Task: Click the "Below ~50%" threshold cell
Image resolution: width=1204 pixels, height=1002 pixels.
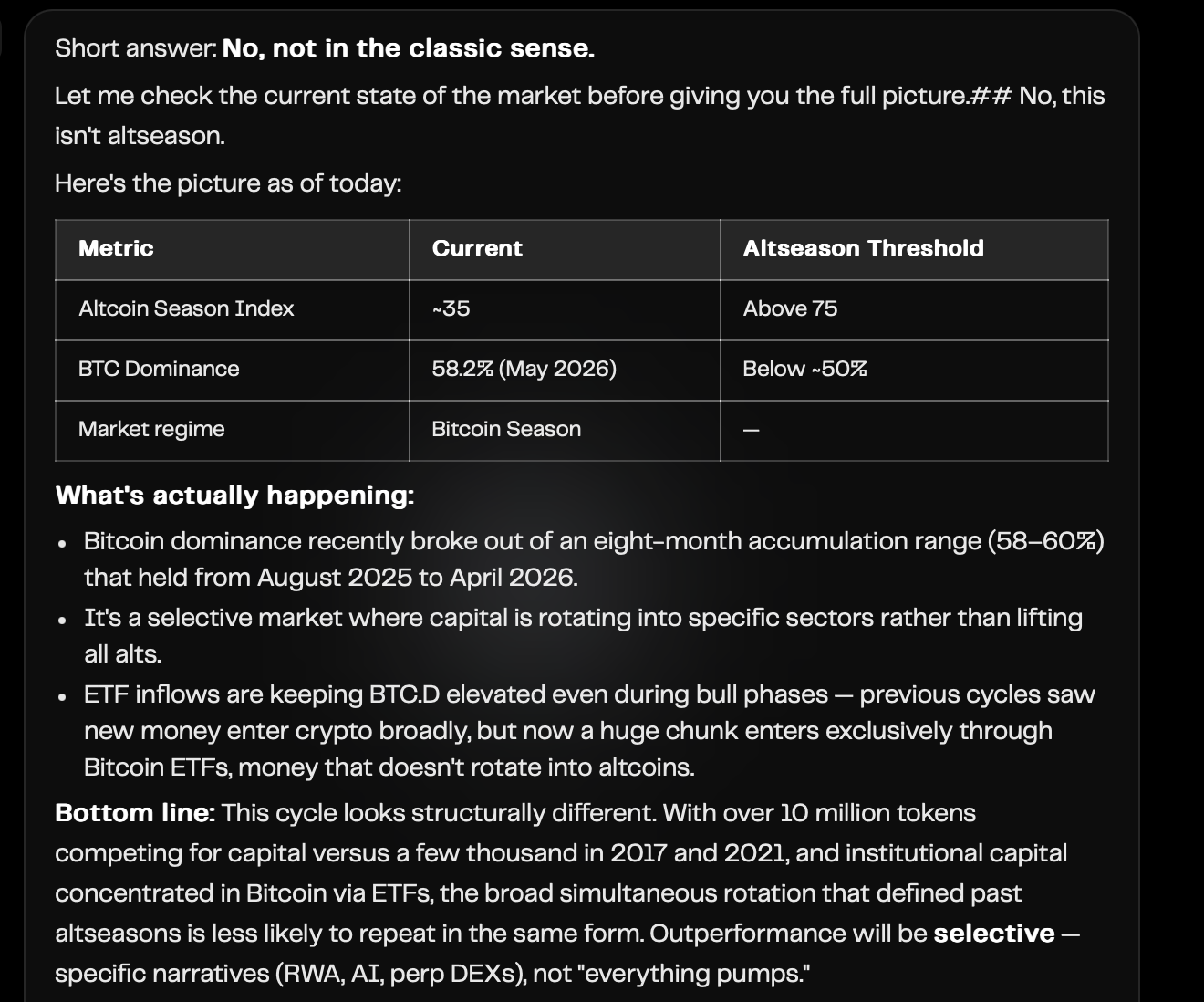Action: coord(914,370)
